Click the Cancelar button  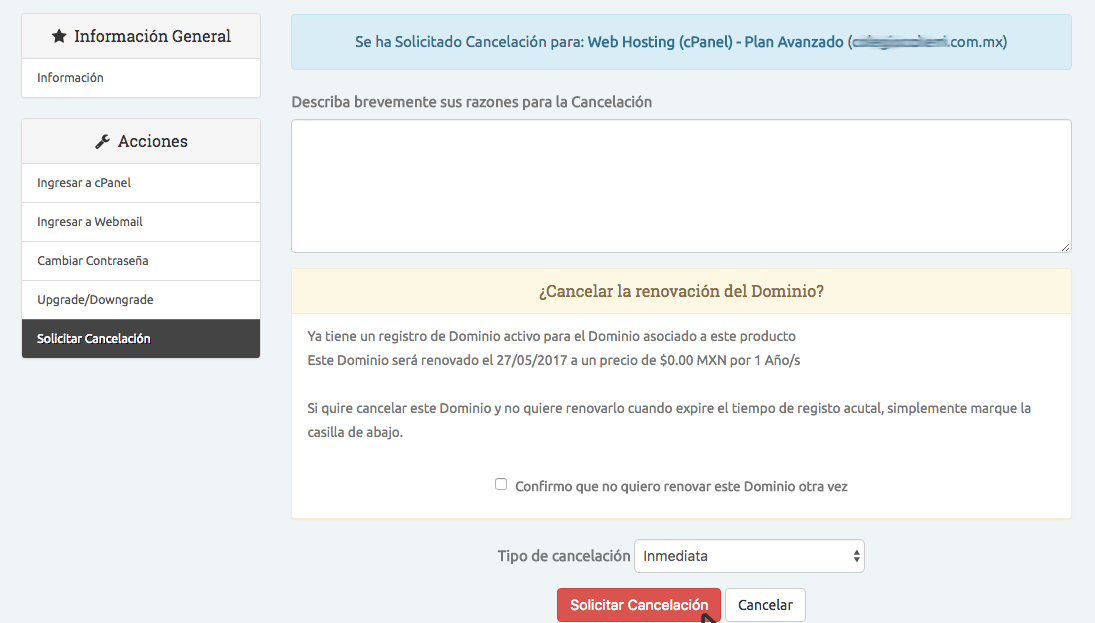point(765,605)
